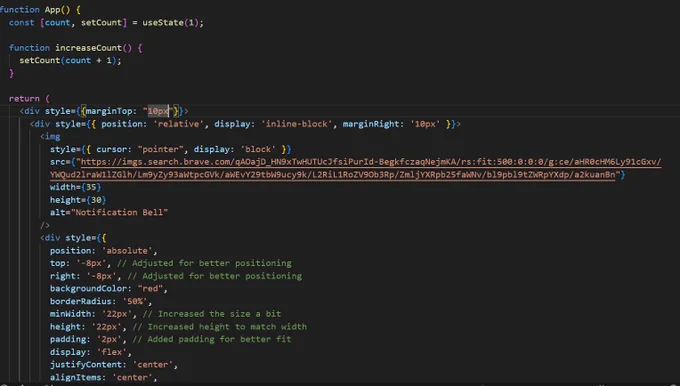Click the 'inline-block' display value
680x386 pixels.
(296, 124)
